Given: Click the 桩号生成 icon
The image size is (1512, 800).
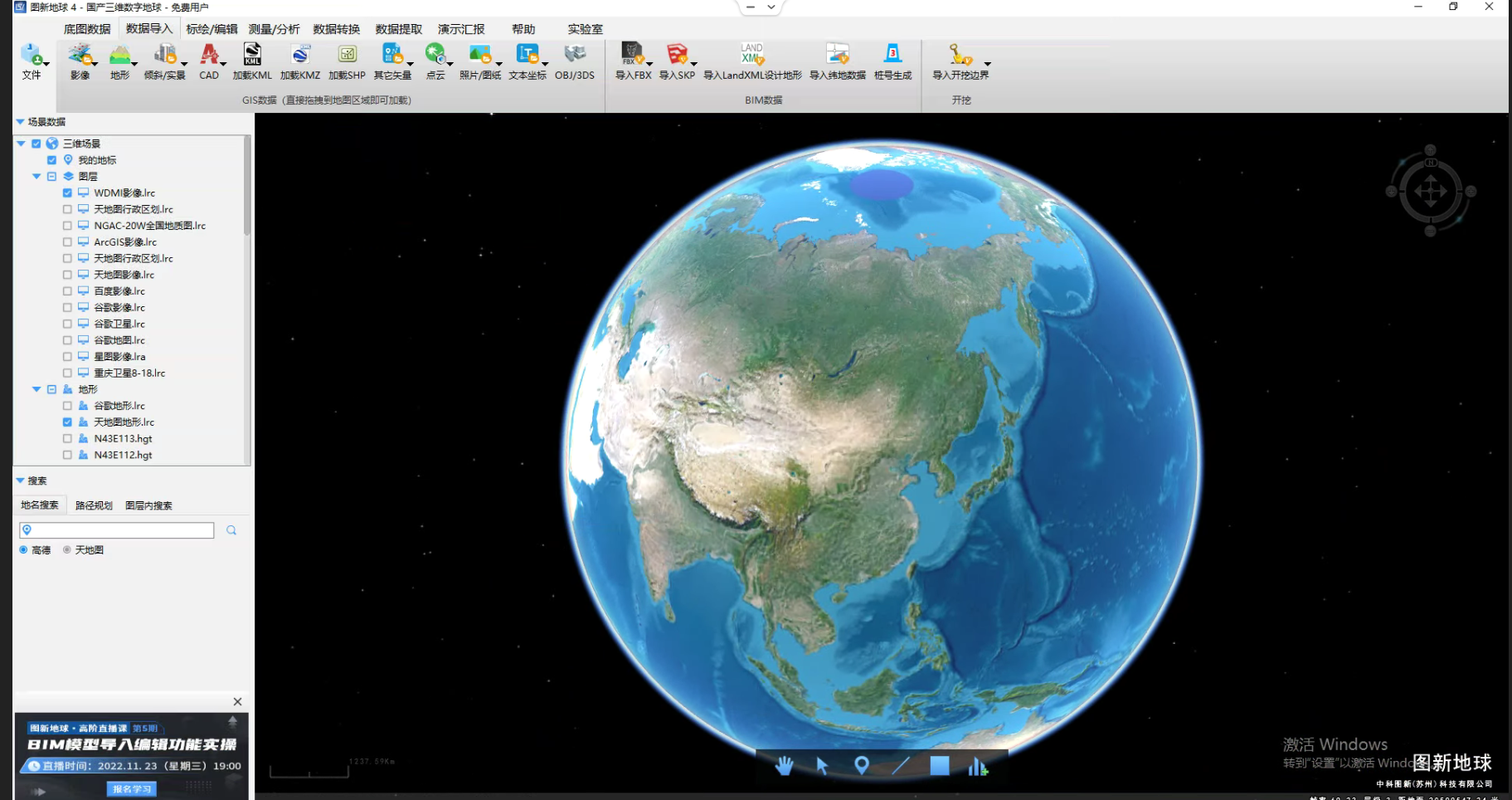Looking at the screenshot, I should point(892,55).
